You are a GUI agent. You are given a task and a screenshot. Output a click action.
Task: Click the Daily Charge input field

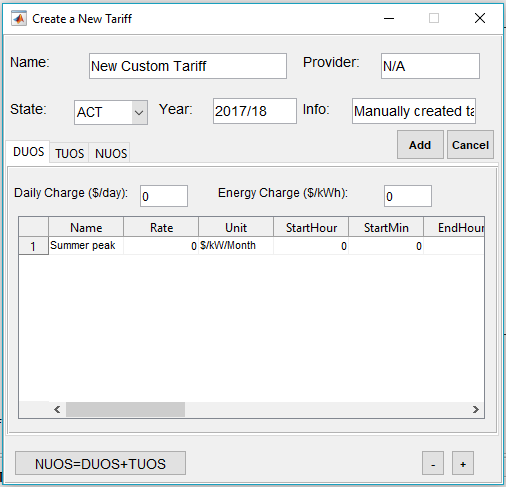(x=164, y=196)
